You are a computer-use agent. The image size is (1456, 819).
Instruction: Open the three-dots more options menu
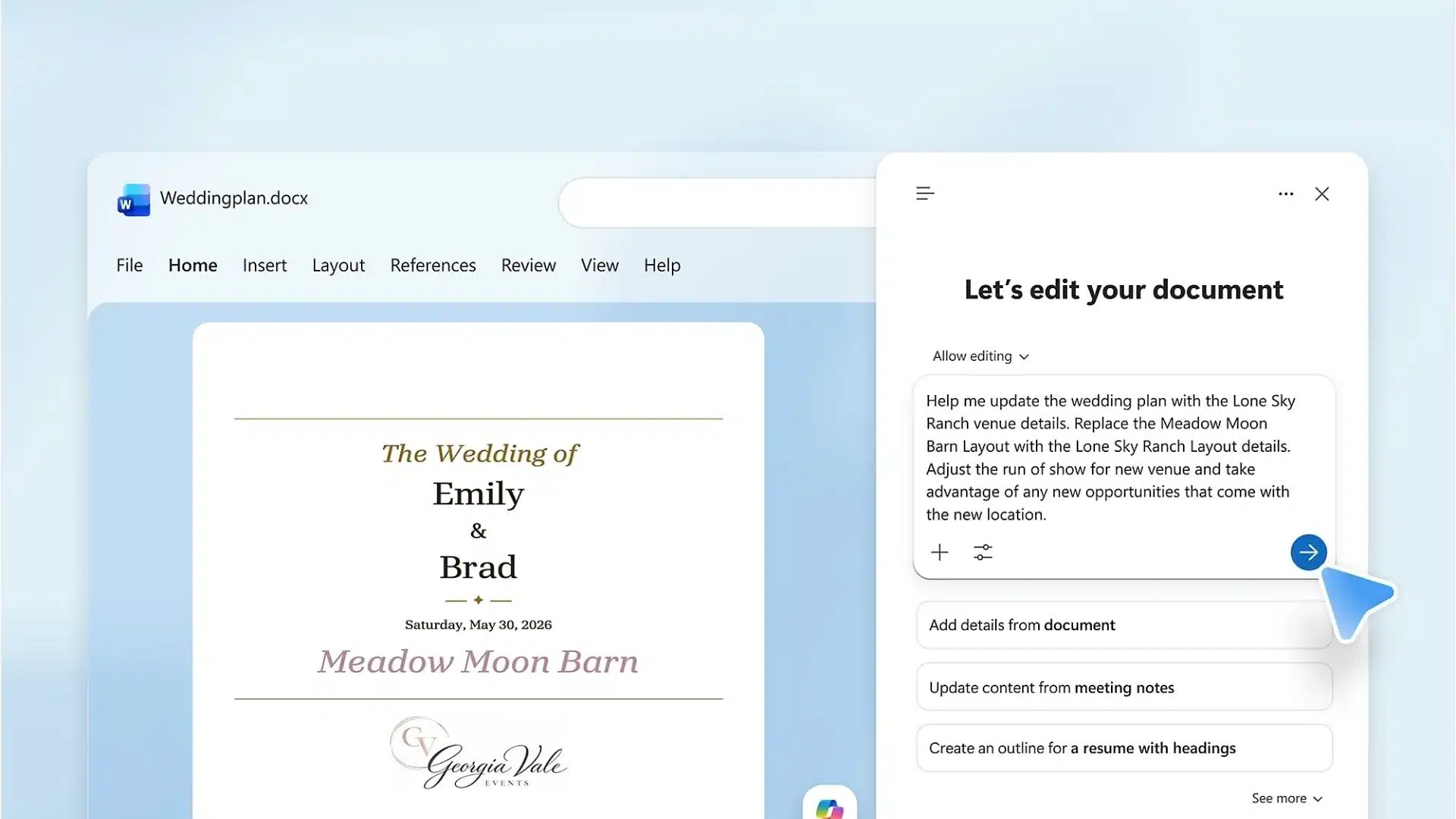[x=1286, y=194]
